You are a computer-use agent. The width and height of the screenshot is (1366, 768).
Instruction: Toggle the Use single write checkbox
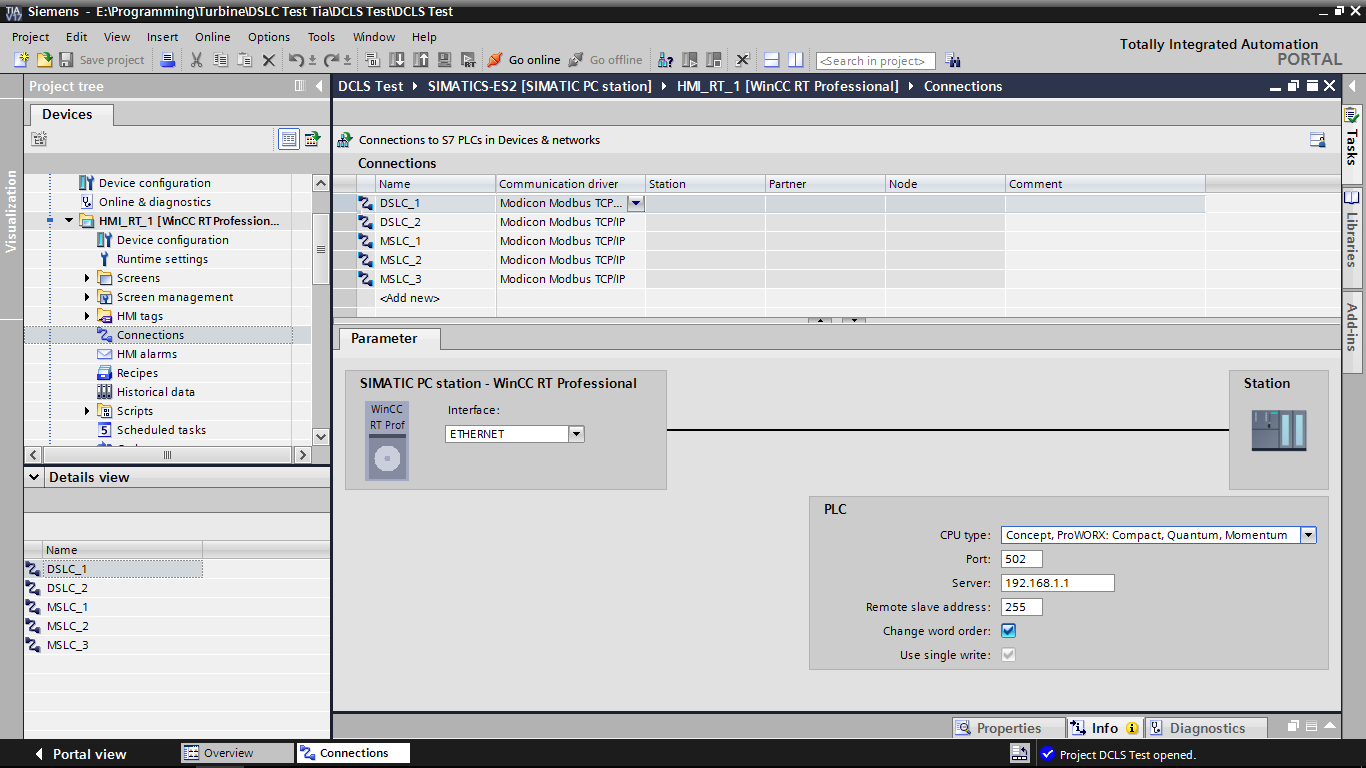tap(1008, 655)
